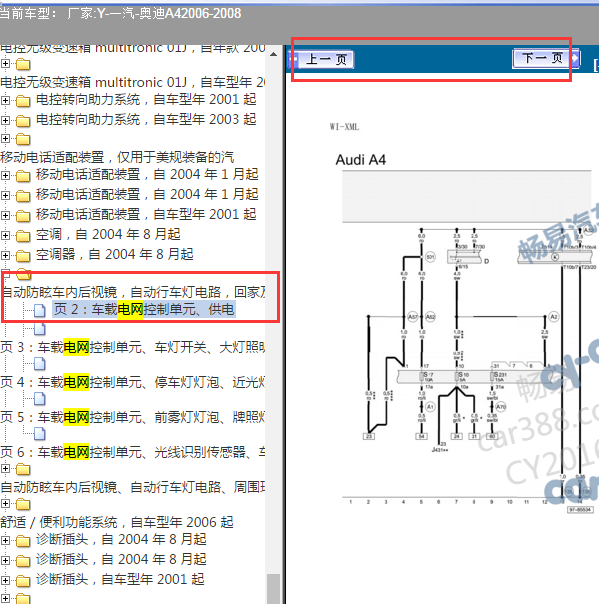The width and height of the screenshot is (599, 604).
Task: Select 电控转向助力系统，自车型年 2001 起 label
Action: 146,99
